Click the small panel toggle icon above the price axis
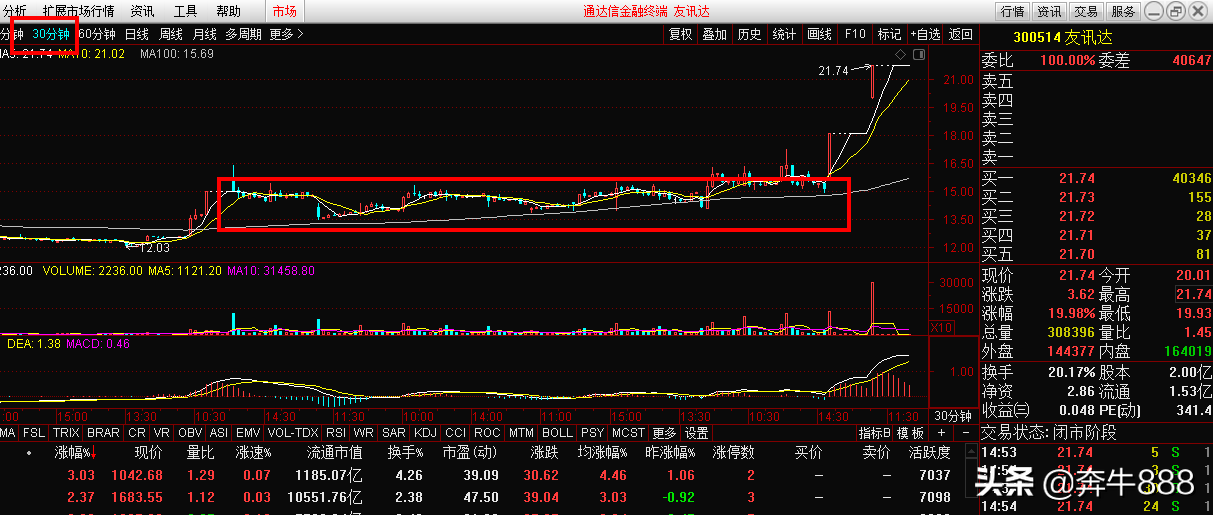Viewport: 1213px width, 515px height. coord(917,53)
